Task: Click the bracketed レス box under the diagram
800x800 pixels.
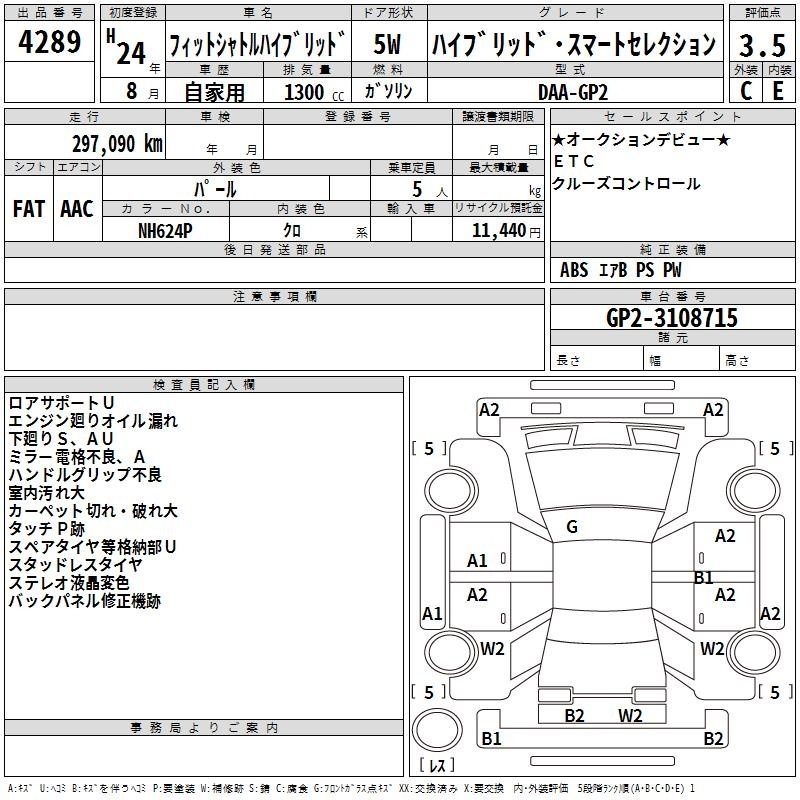Action: pos(437,767)
